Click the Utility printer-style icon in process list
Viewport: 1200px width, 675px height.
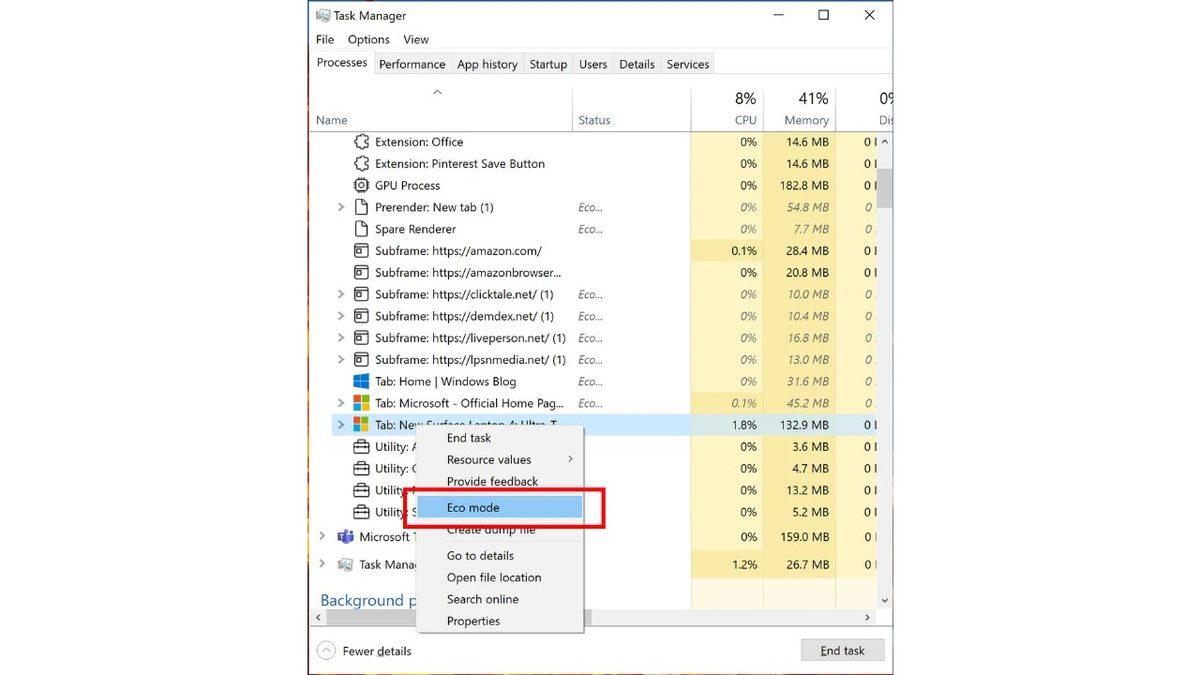click(361, 446)
